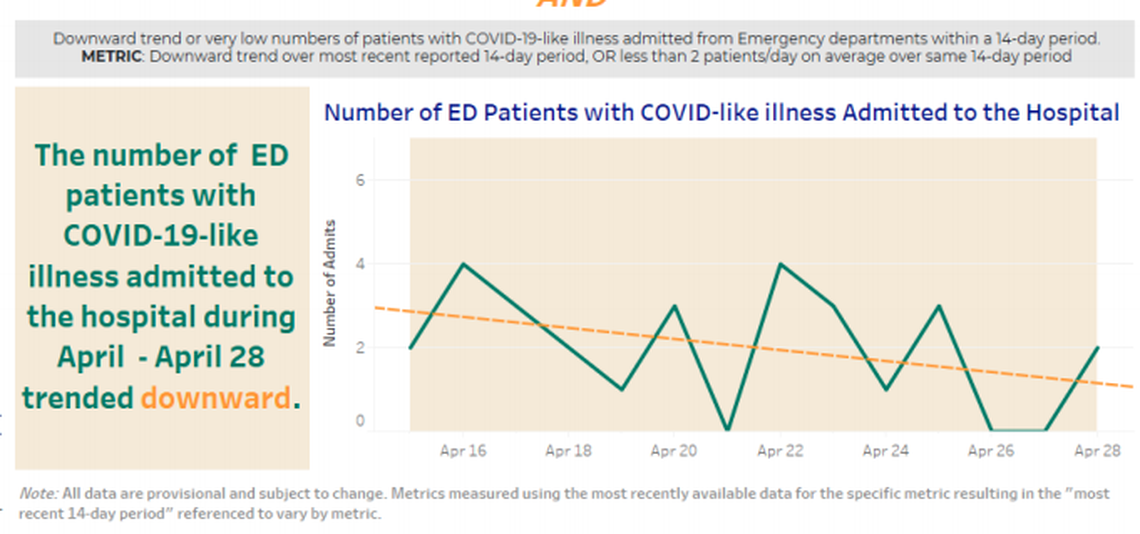Screen dimensions: 1140x534
Task: Click the Apr 20 x-axis label
Action: point(674,451)
